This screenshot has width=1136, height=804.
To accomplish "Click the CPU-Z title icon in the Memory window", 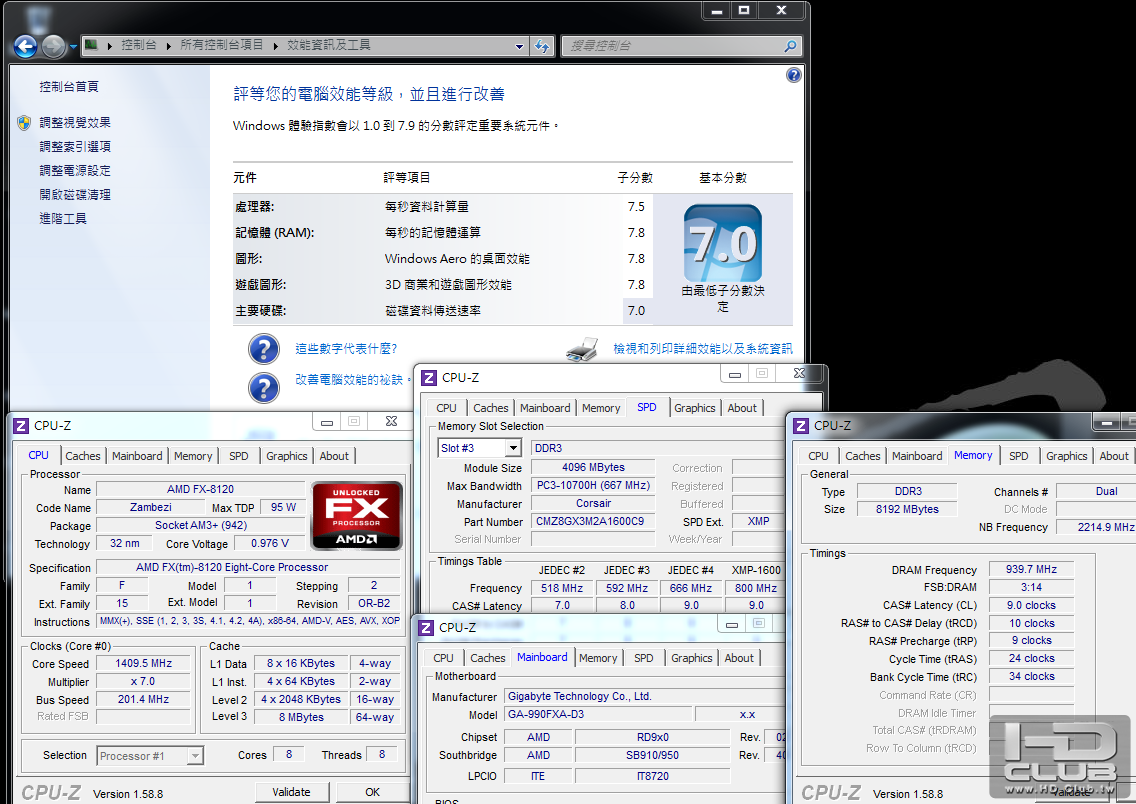I will click(x=801, y=426).
